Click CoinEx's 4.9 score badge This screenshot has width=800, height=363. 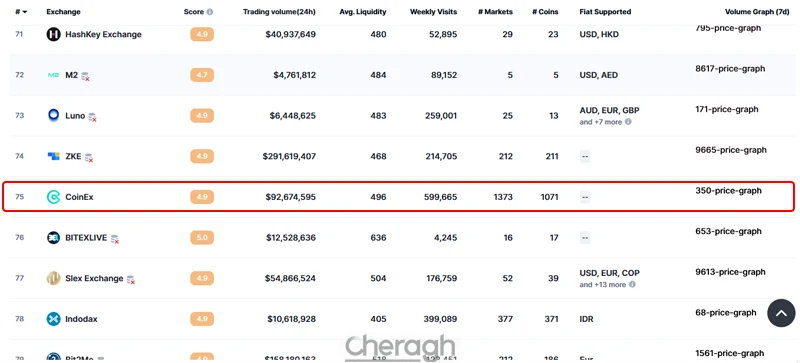pyautogui.click(x=202, y=197)
